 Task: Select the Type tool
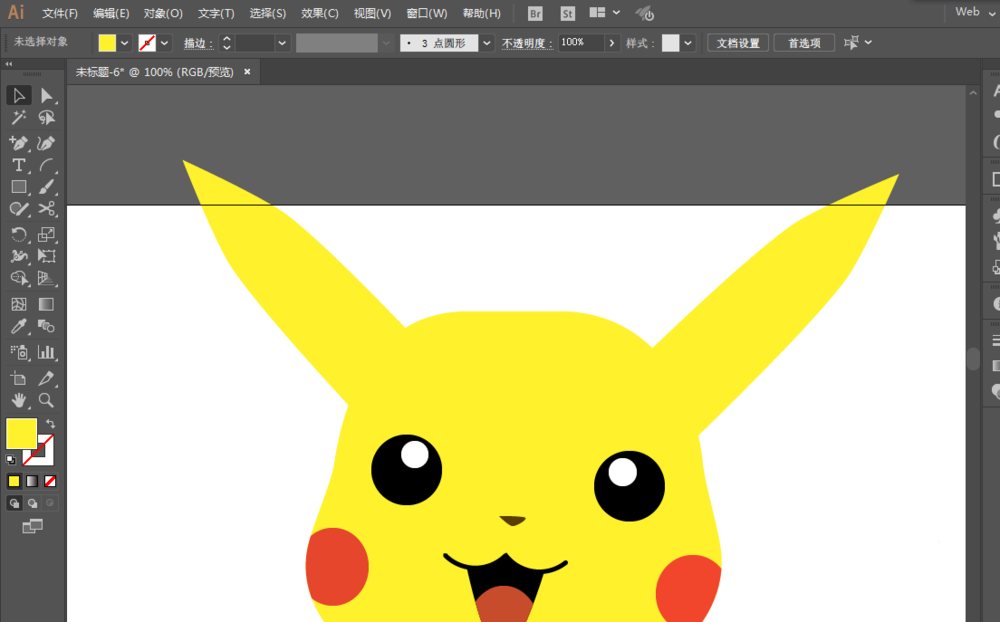(x=18, y=165)
